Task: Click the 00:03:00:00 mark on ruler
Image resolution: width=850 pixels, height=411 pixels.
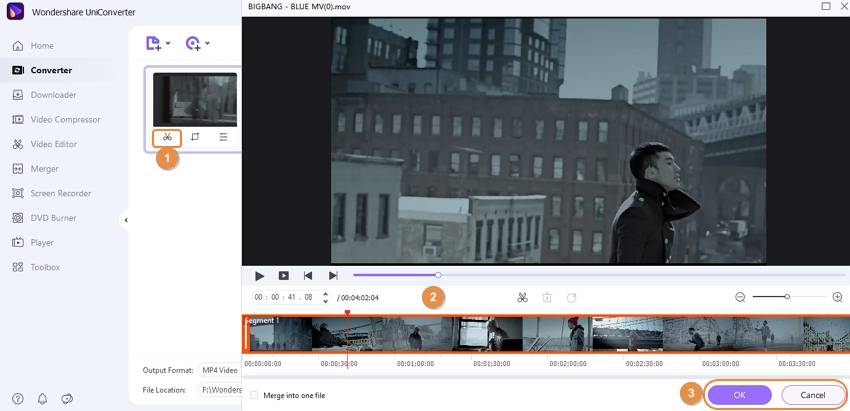Action: click(x=720, y=364)
